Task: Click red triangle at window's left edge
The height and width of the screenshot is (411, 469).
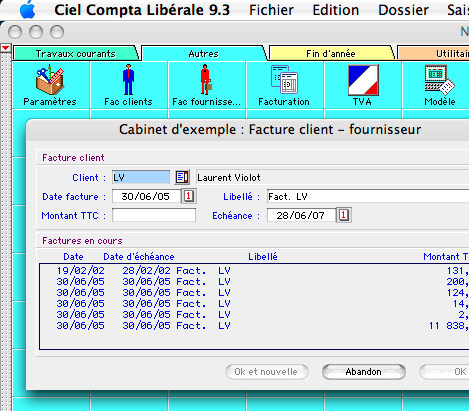Action: [5, 48]
